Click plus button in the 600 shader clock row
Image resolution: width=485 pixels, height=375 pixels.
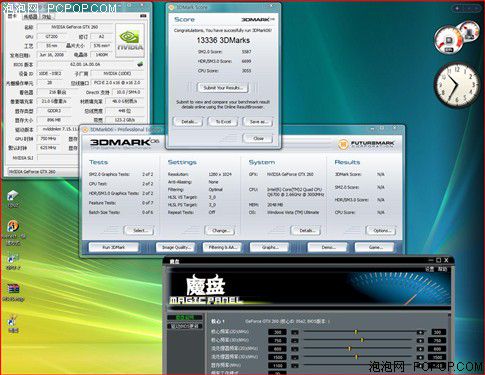[x=421, y=349]
